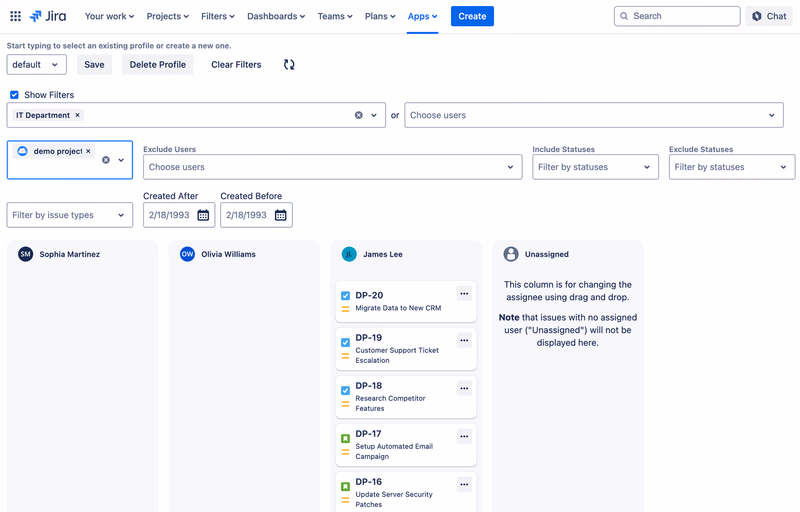The height and width of the screenshot is (512, 800).
Task: Click 'Migrate Data to New CRM' summary
Action: point(398,308)
